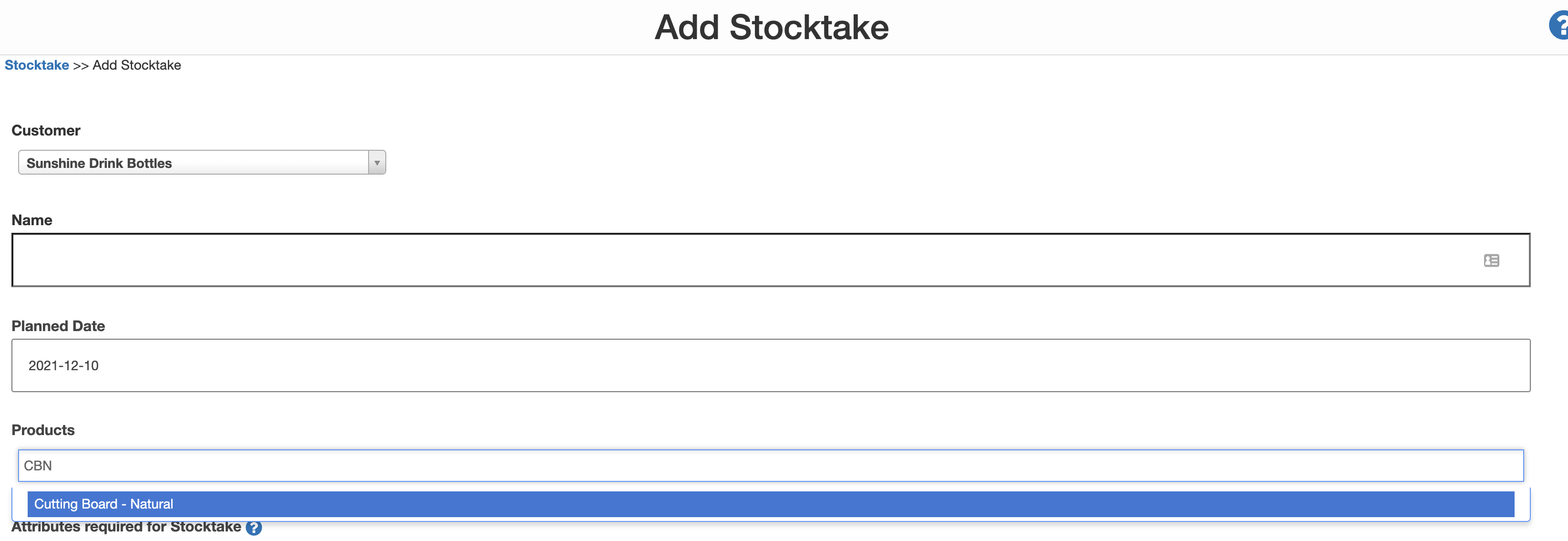Open help for Attributes required for Stocktake
Viewport: 1568px width, 541px height.
point(254,528)
